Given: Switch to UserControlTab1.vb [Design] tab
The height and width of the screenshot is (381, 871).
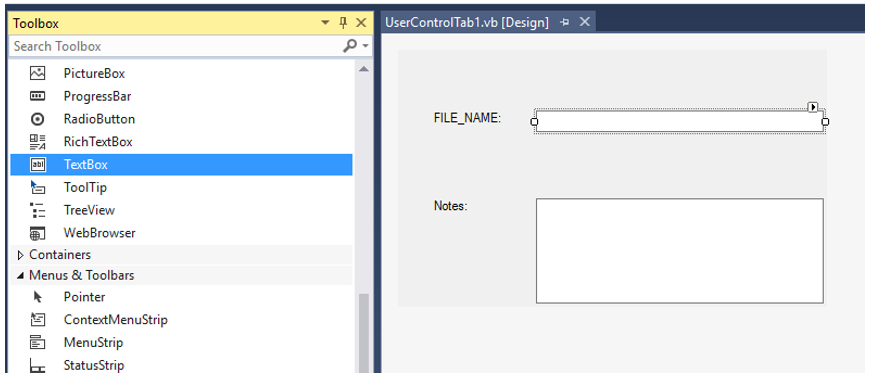Looking at the screenshot, I should (x=467, y=23).
